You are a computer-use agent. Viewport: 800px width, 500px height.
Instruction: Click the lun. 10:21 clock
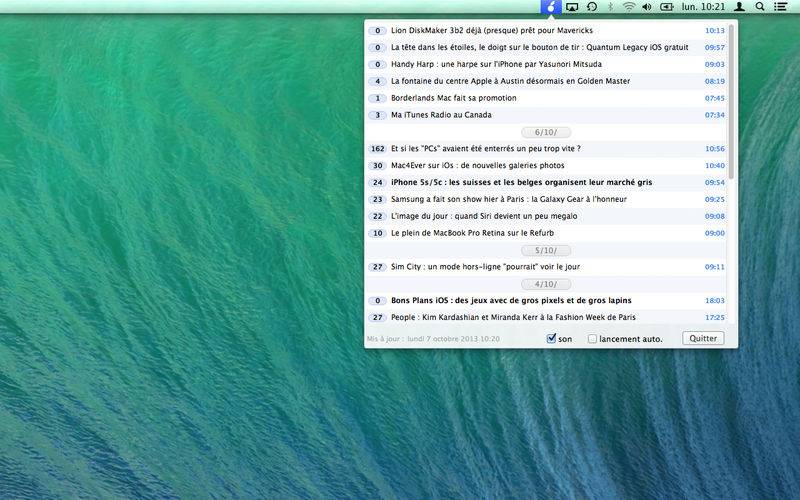[x=703, y=7]
